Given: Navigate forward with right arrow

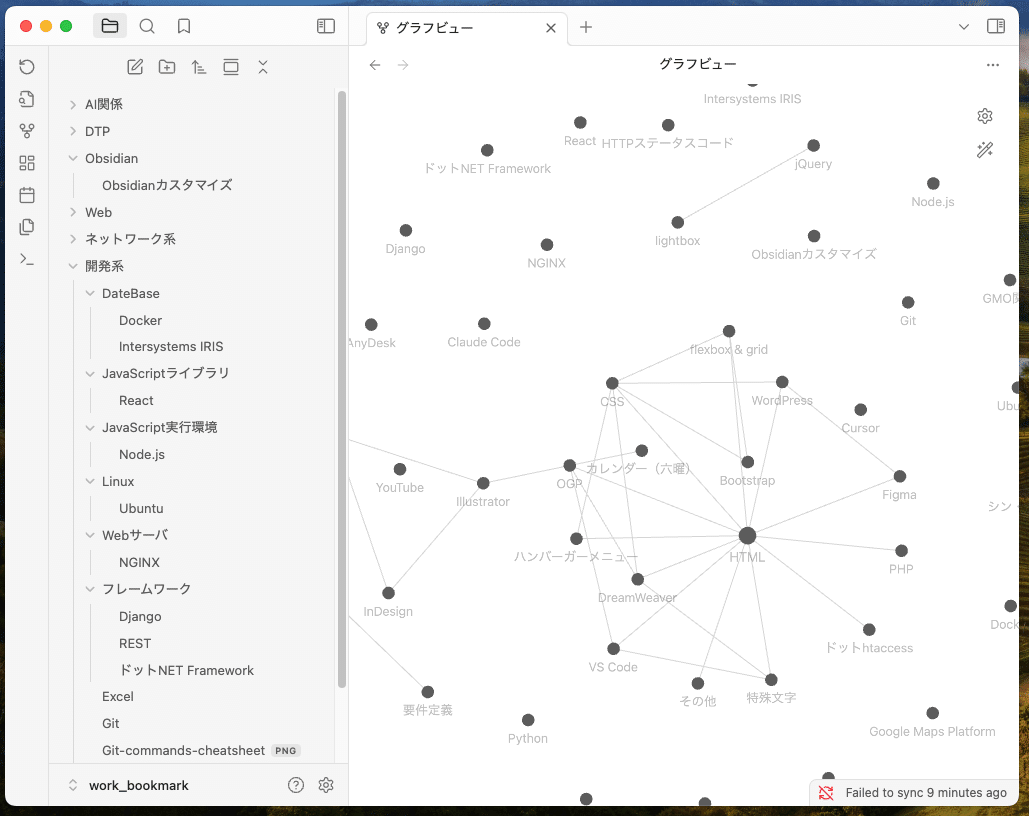Looking at the screenshot, I should (x=403, y=65).
